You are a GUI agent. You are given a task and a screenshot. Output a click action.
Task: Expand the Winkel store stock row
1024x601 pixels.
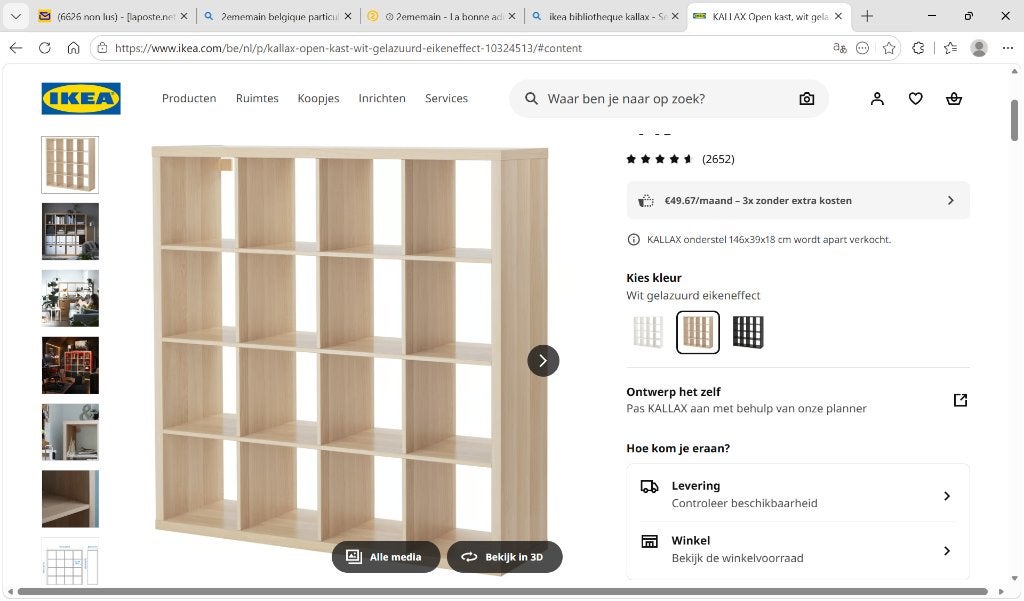coord(797,549)
